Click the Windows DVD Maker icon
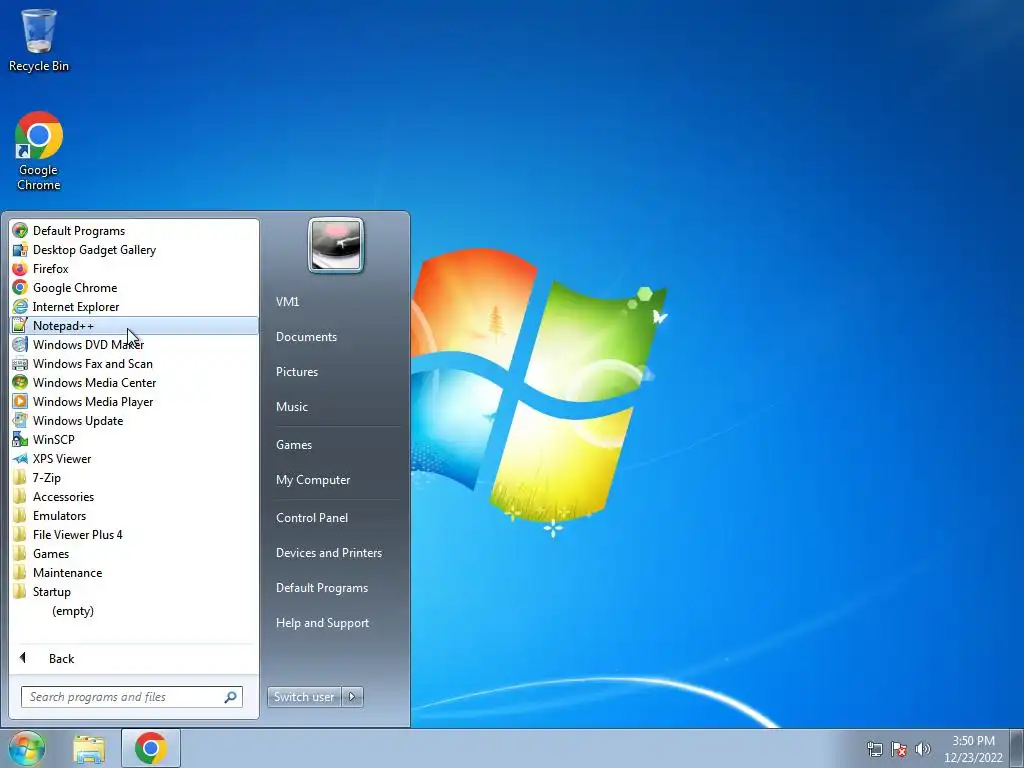Viewport: 1024px width, 768px height. [x=20, y=344]
